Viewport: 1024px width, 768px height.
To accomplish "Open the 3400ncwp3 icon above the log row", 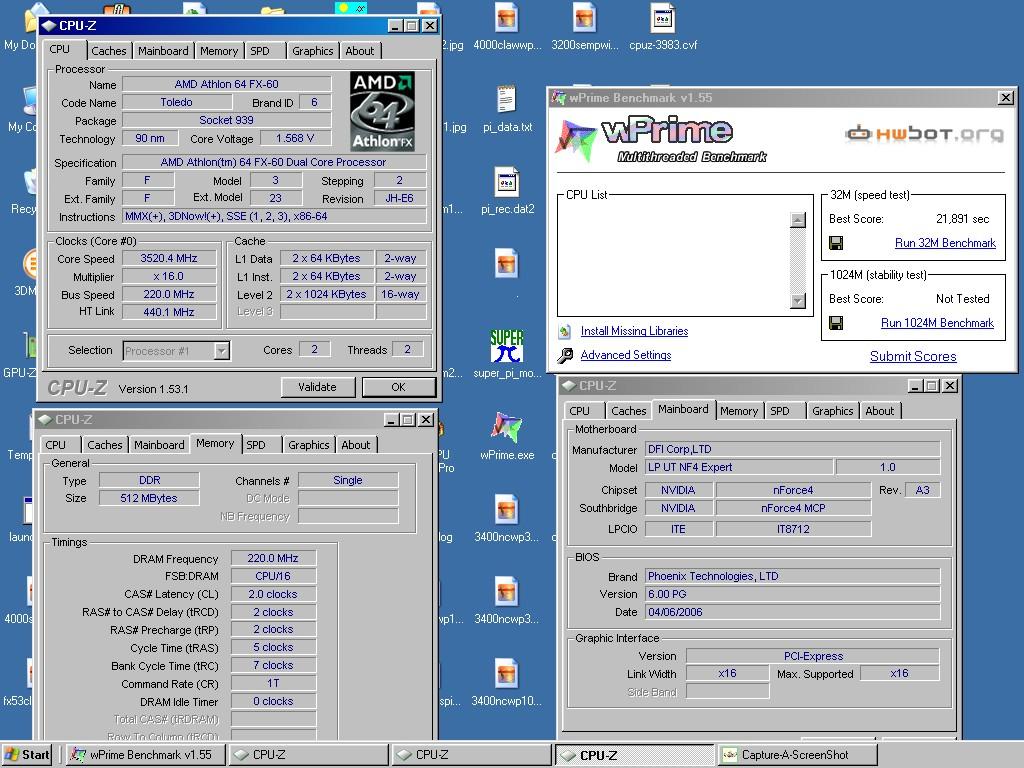I will tap(506, 511).
